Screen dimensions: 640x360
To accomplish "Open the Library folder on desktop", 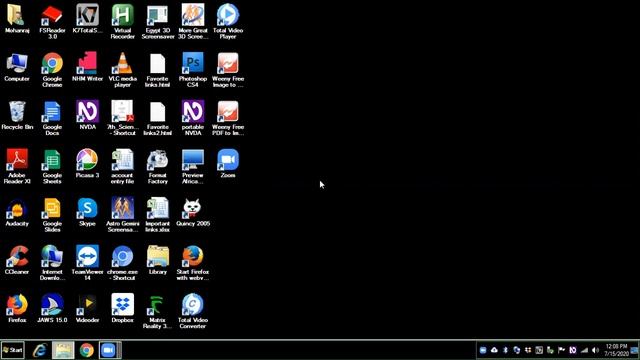I will tap(158, 260).
